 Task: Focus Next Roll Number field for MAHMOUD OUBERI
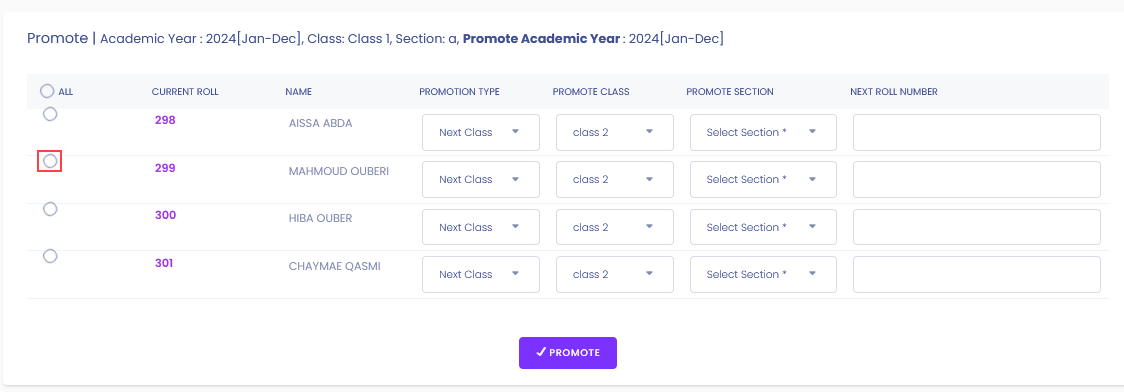point(976,180)
